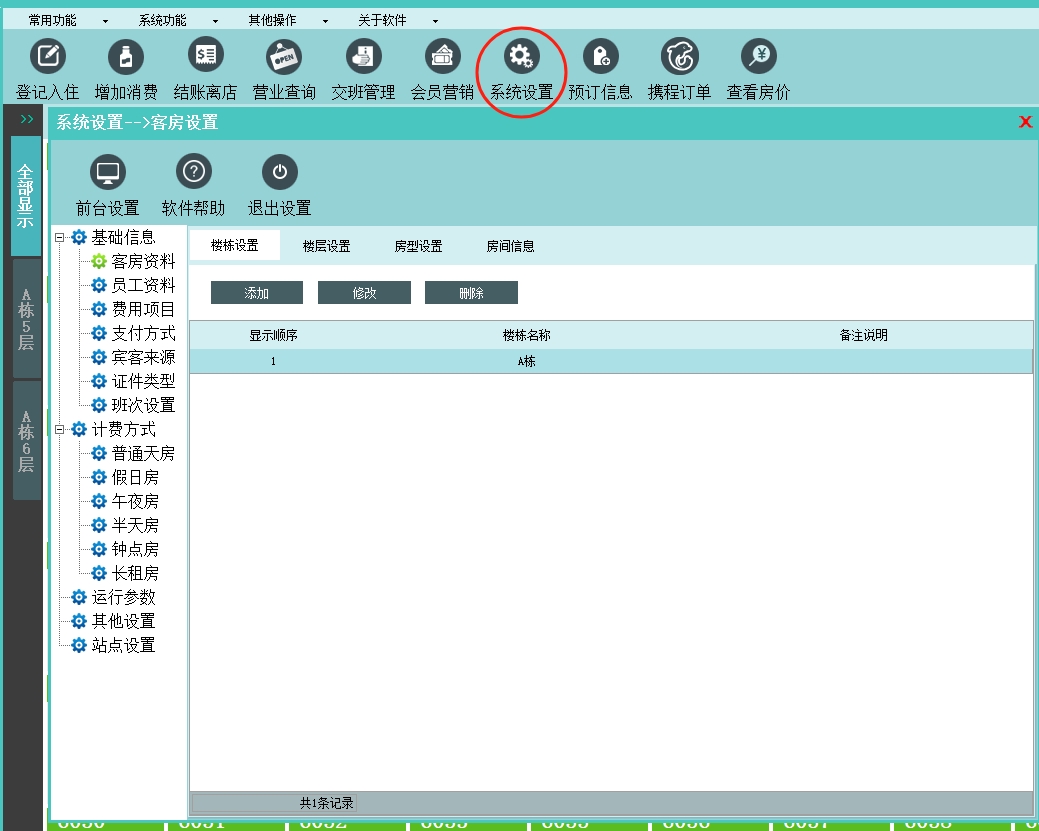Open 结账离店 checkout icon
1039x831 pixels.
205,56
